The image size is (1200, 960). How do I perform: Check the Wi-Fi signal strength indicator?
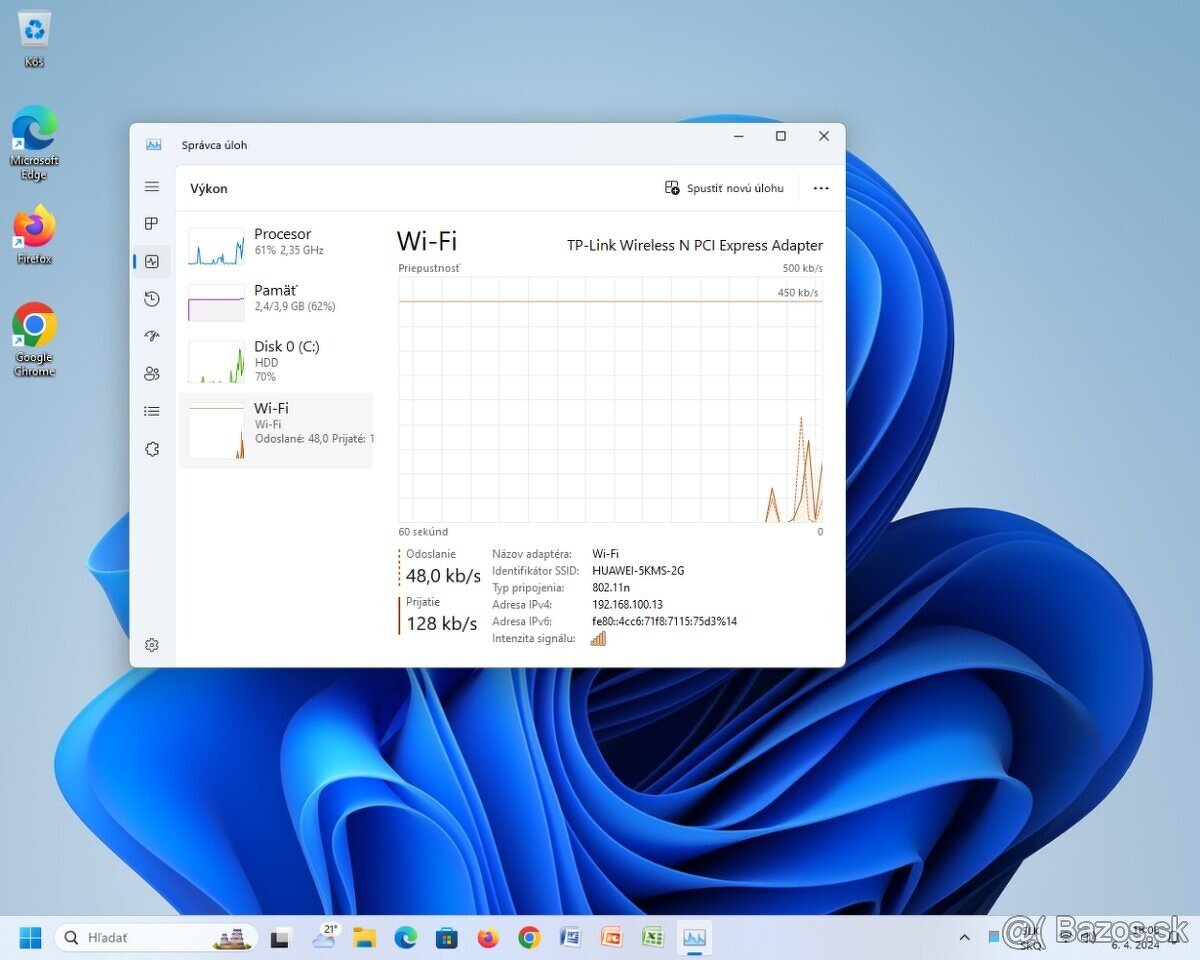tap(598, 638)
